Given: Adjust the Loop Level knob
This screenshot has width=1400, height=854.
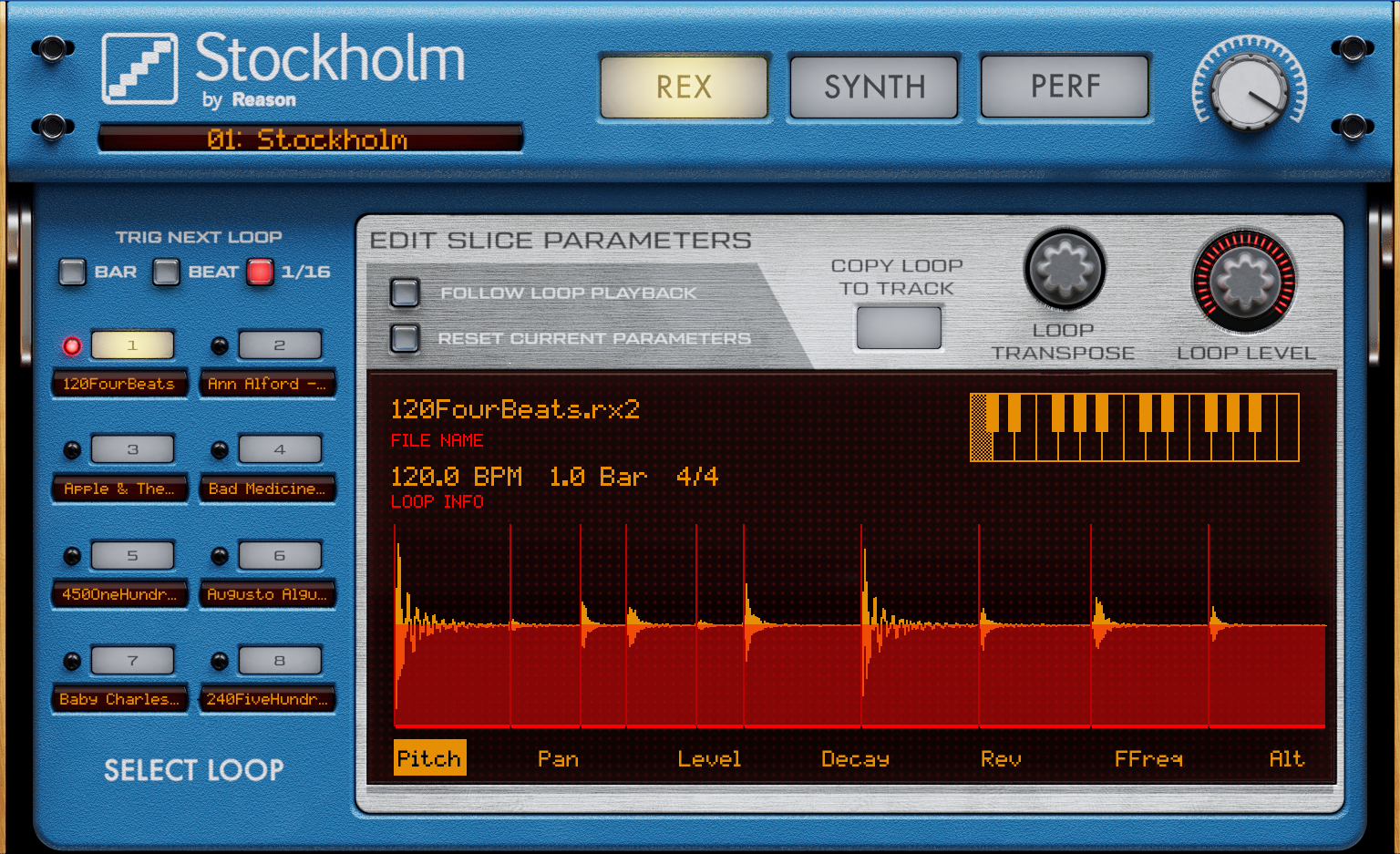Looking at the screenshot, I should (x=1244, y=281).
